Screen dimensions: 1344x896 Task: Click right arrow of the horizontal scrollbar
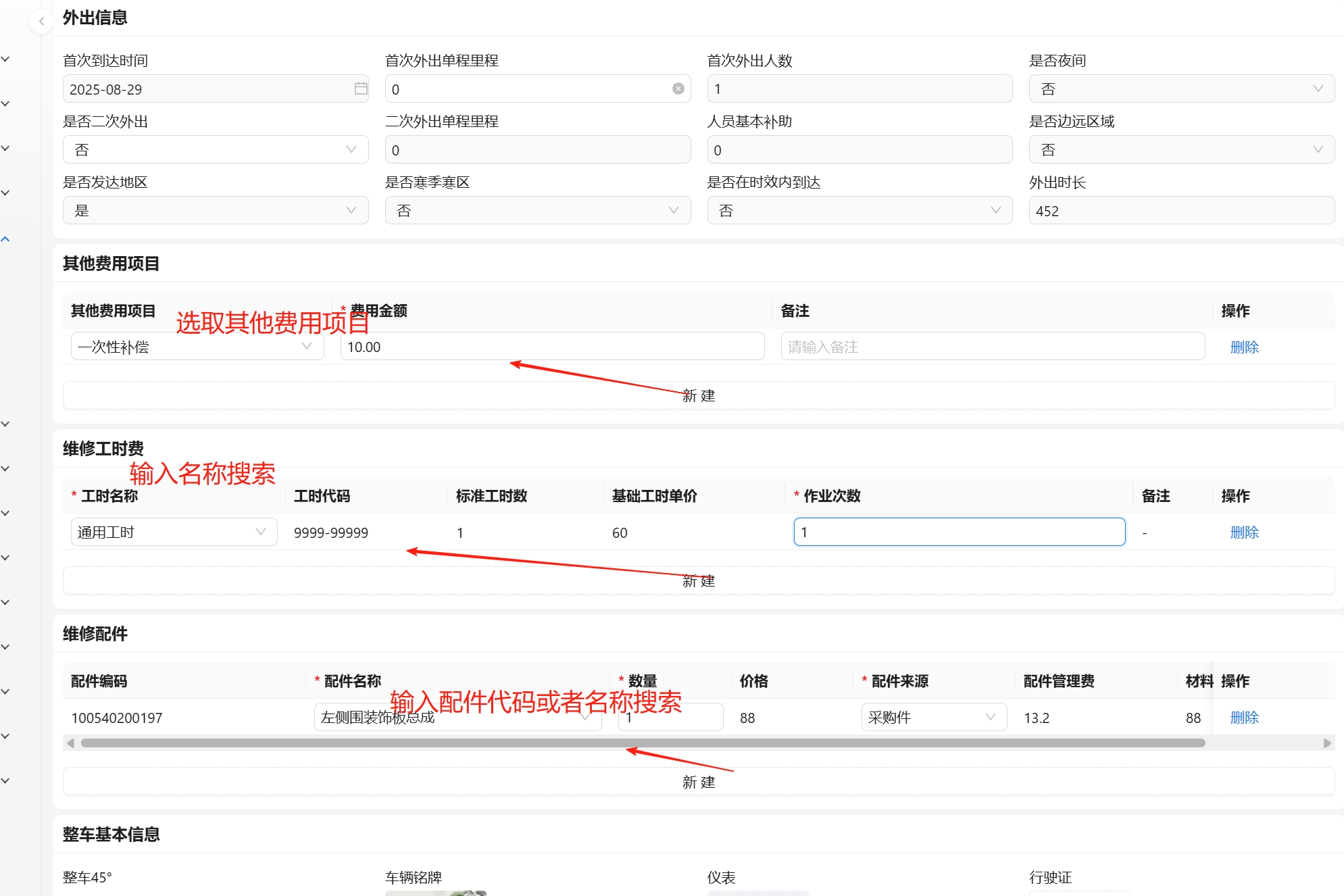[1327, 743]
